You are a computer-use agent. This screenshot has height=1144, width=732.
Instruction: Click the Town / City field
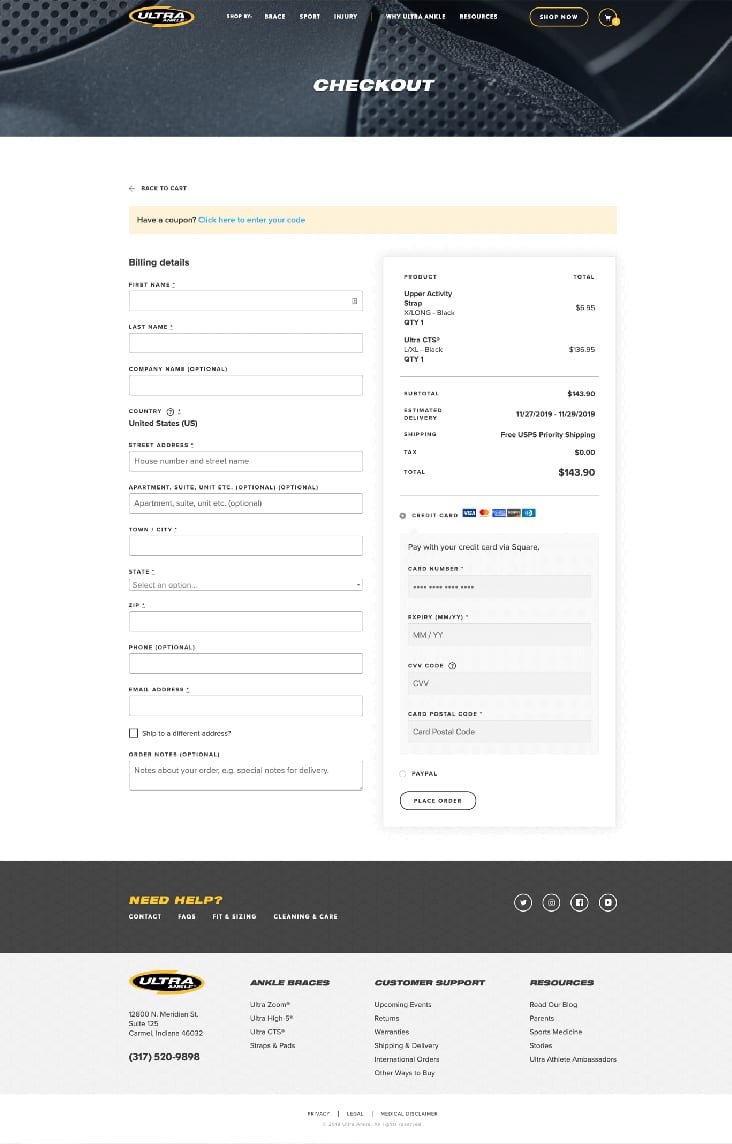[246, 545]
